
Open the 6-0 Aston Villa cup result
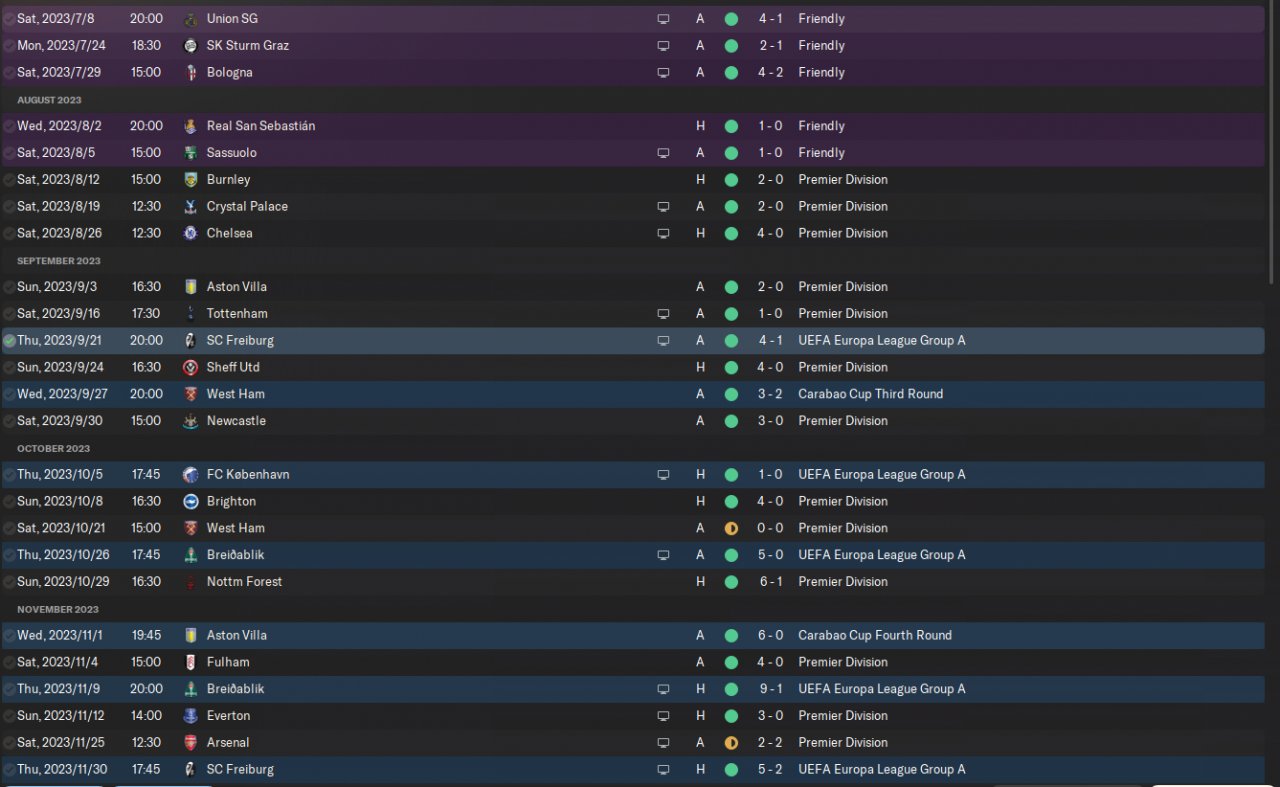tap(770, 636)
